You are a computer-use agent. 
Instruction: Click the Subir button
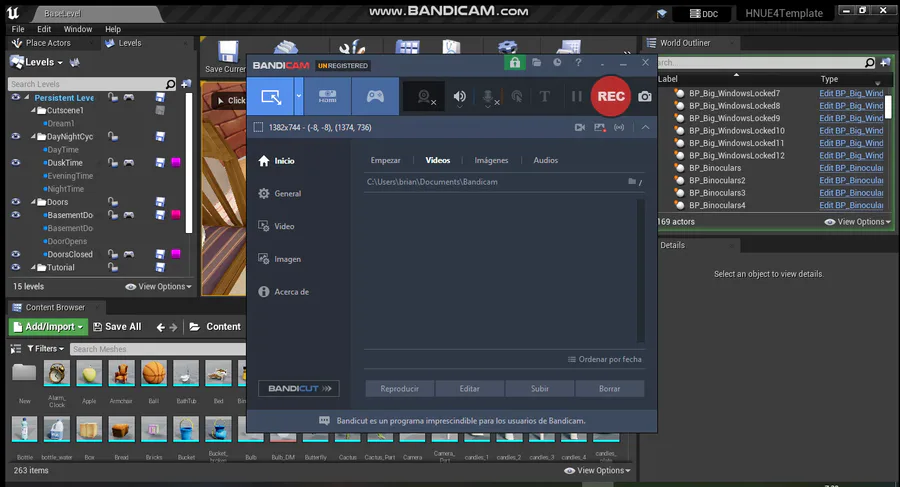coord(540,389)
